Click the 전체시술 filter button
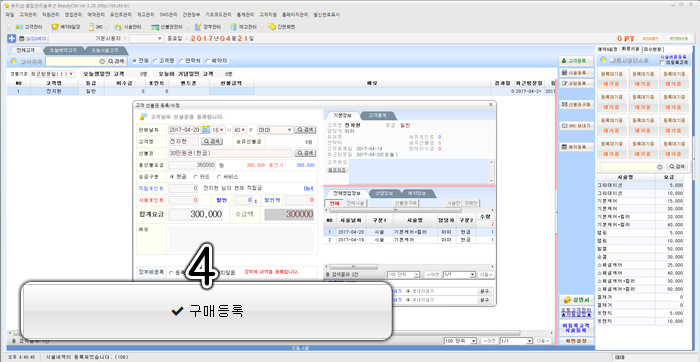 pyautogui.click(x=355, y=203)
